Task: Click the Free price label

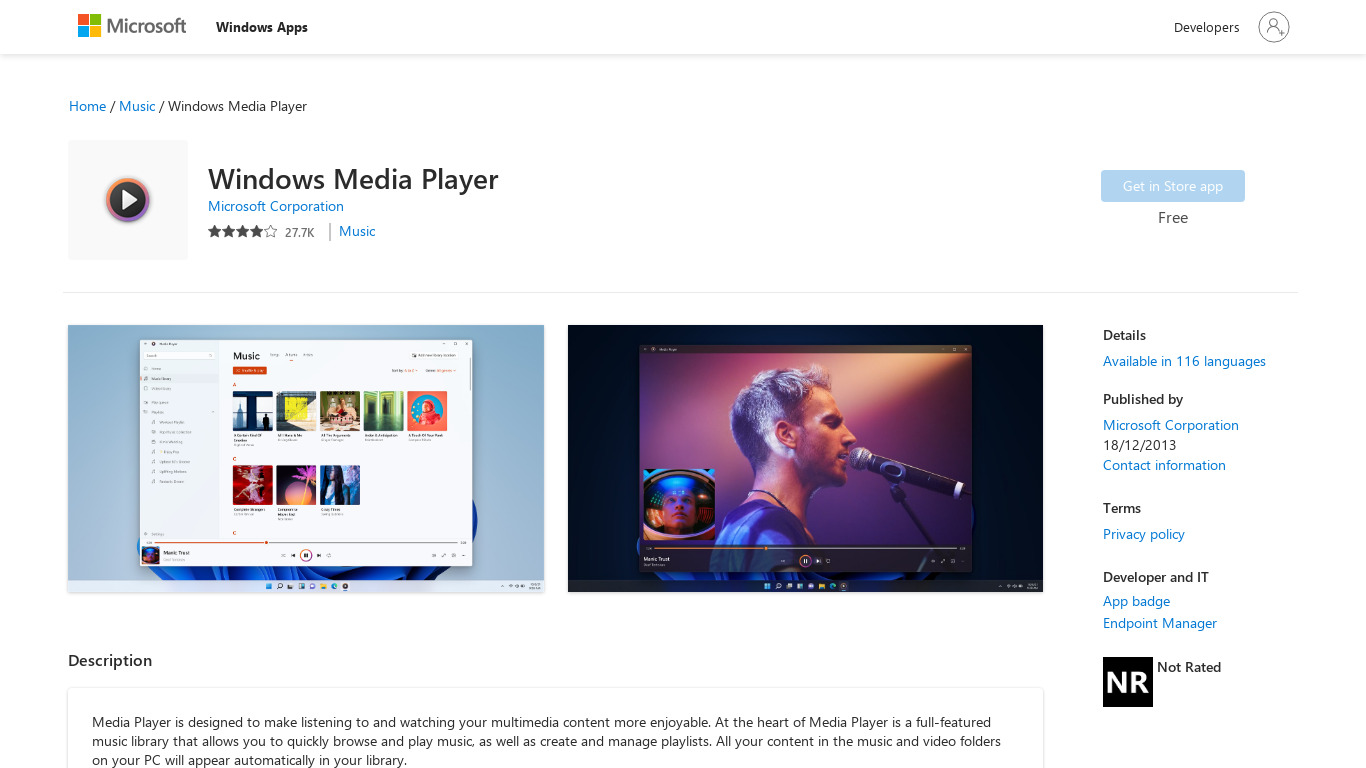Action: tap(1173, 217)
